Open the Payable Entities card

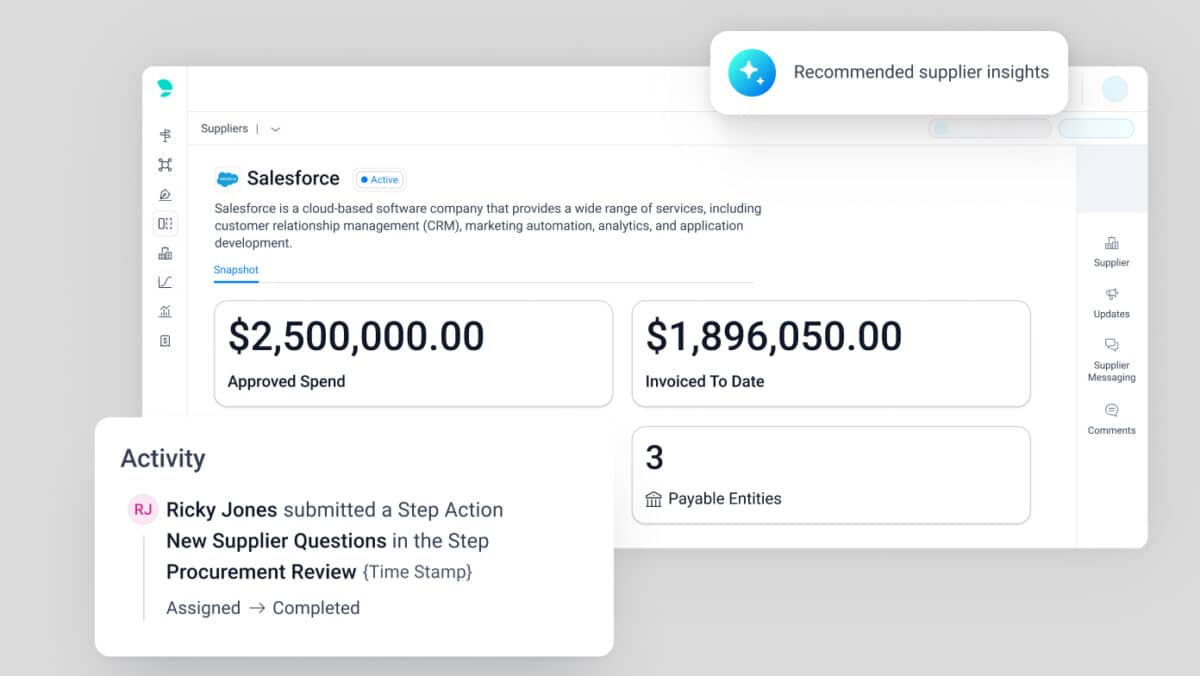(x=830, y=475)
